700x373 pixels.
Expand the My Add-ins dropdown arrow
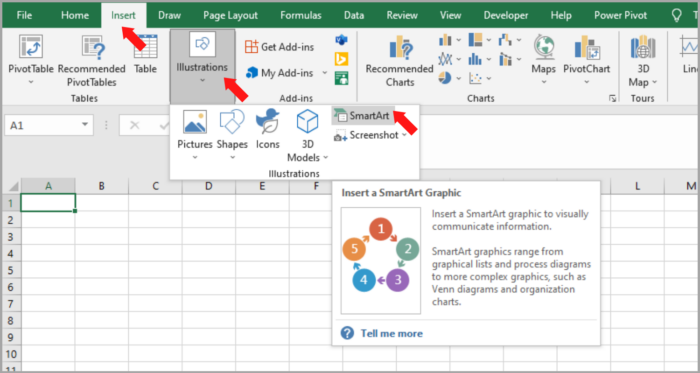point(325,73)
